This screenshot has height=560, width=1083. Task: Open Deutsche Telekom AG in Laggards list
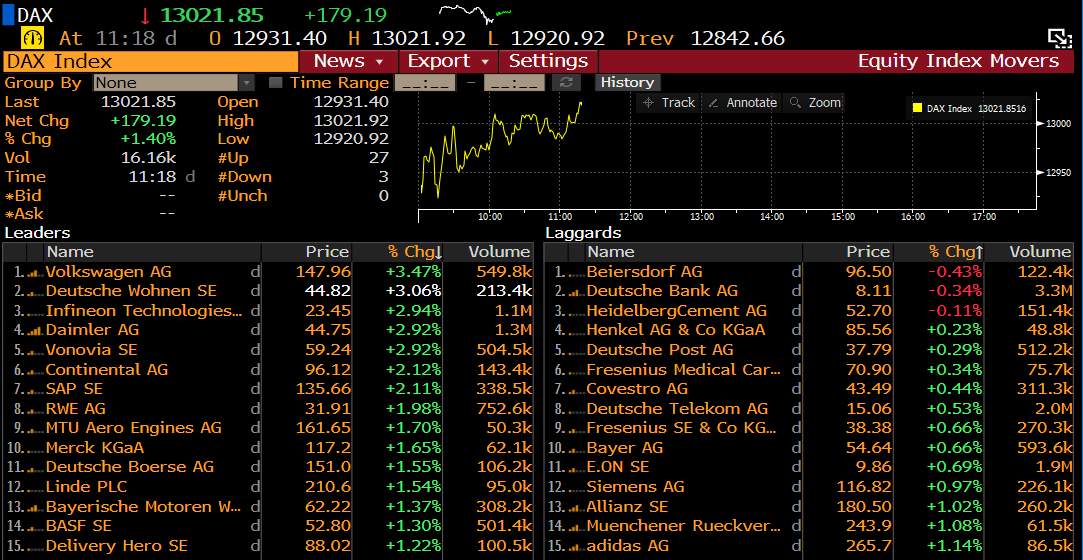point(677,409)
